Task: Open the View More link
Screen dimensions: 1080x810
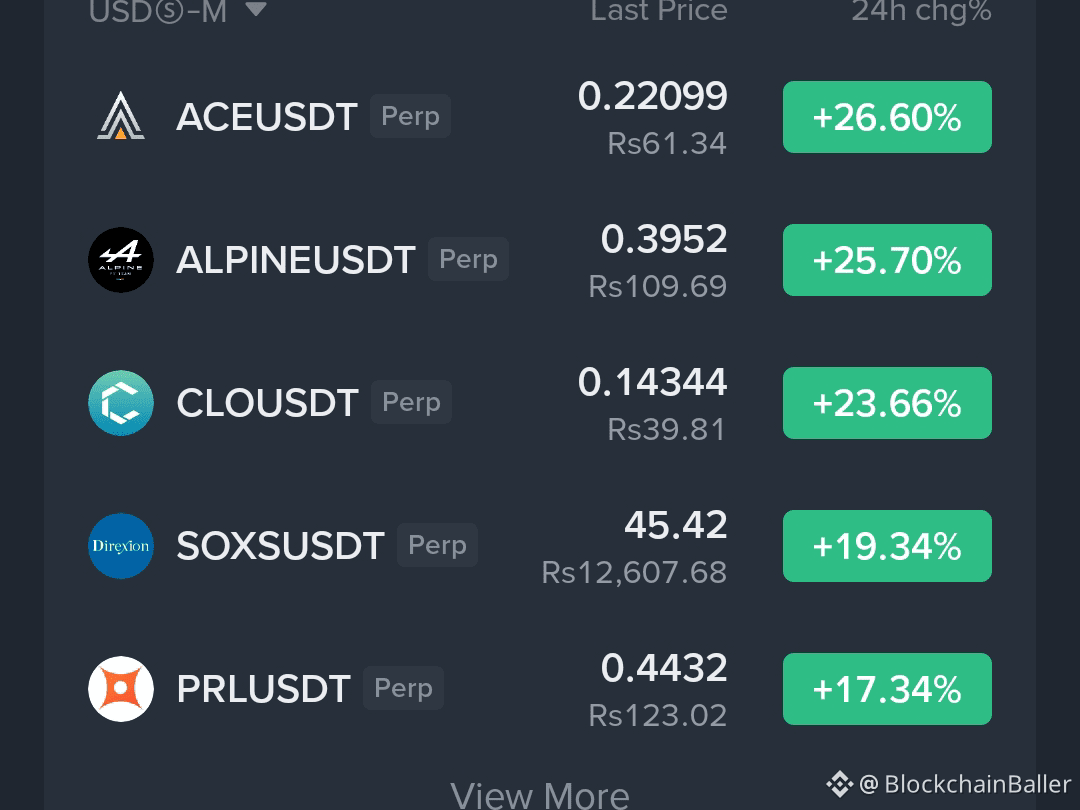Action: click(x=540, y=796)
